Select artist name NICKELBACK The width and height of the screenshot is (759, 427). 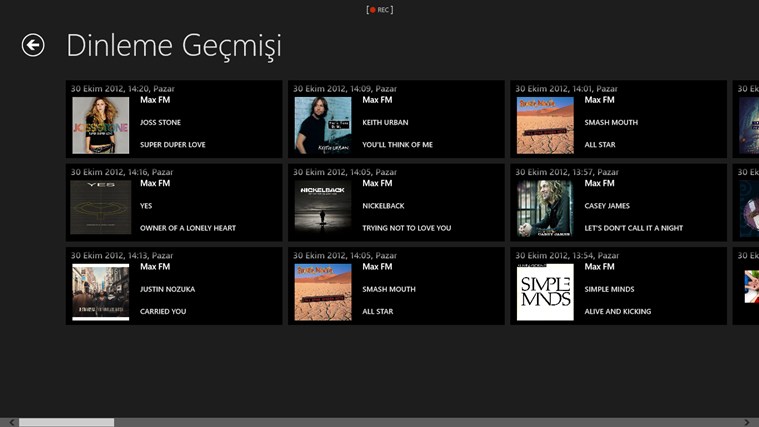(383, 206)
